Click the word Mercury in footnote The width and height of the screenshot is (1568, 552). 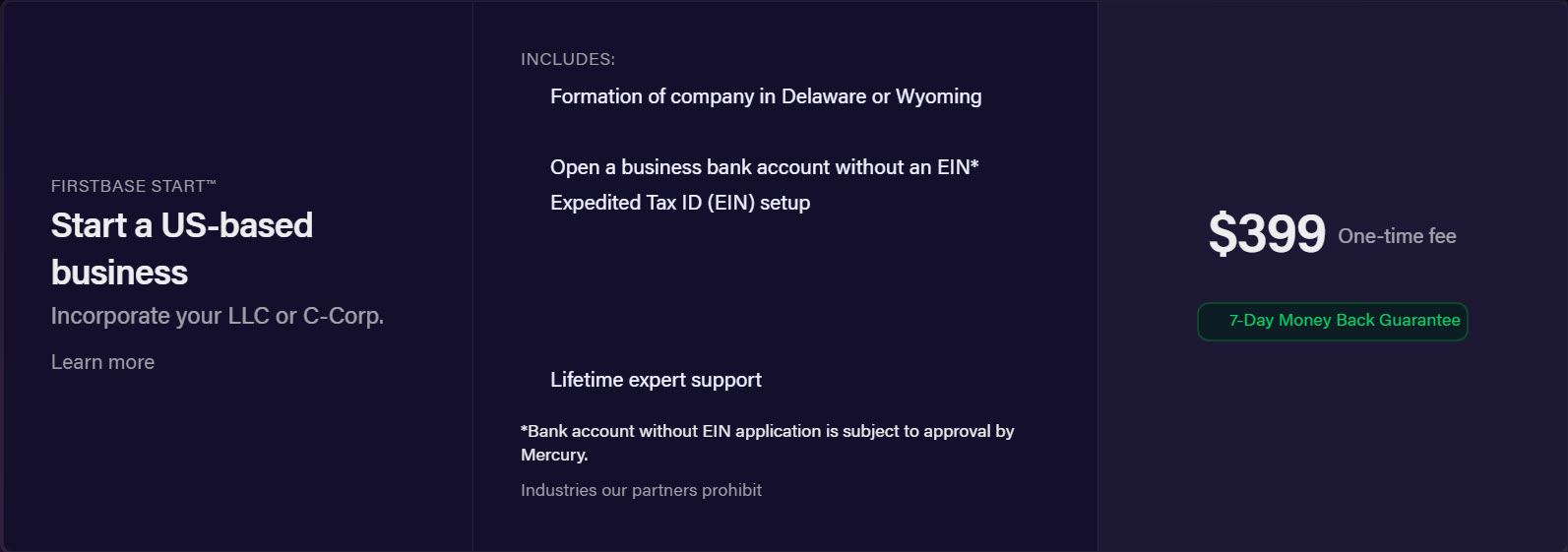[x=552, y=455]
